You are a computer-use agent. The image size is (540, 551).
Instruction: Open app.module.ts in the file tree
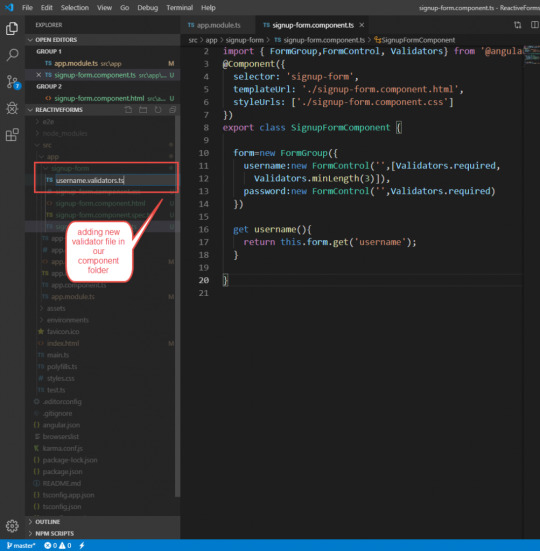73,297
